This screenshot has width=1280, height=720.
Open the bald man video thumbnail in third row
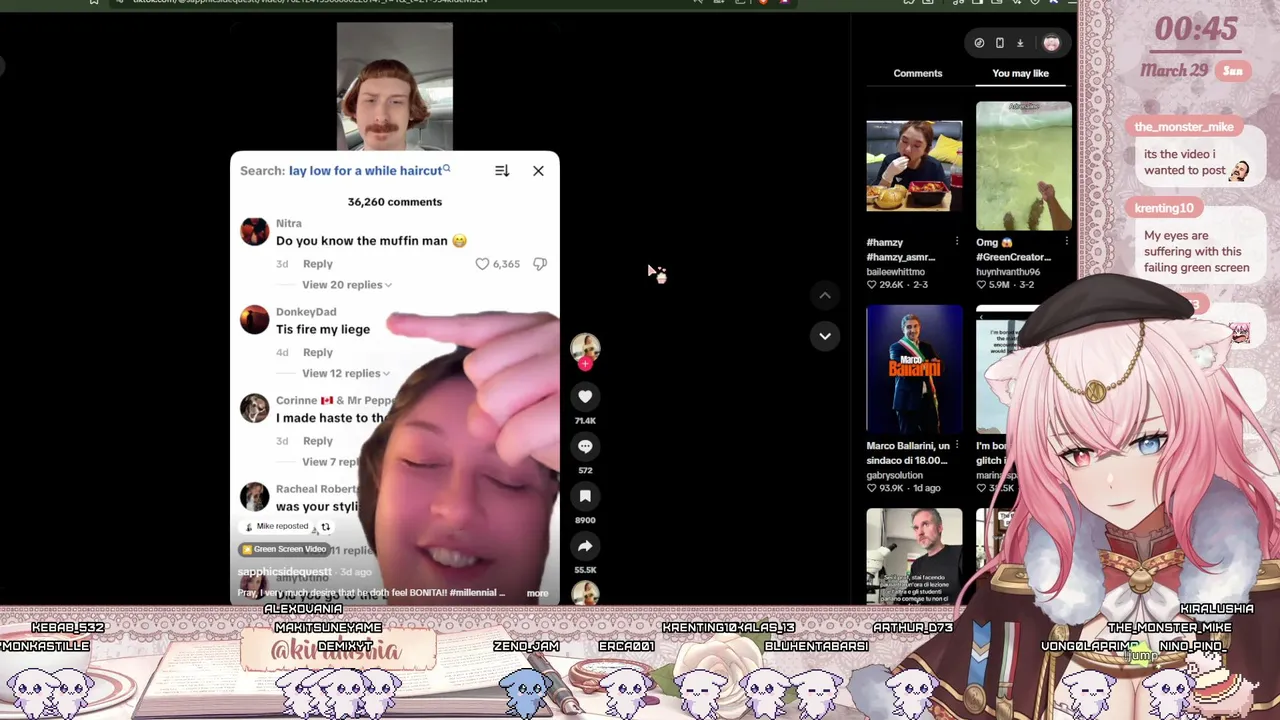[914, 556]
